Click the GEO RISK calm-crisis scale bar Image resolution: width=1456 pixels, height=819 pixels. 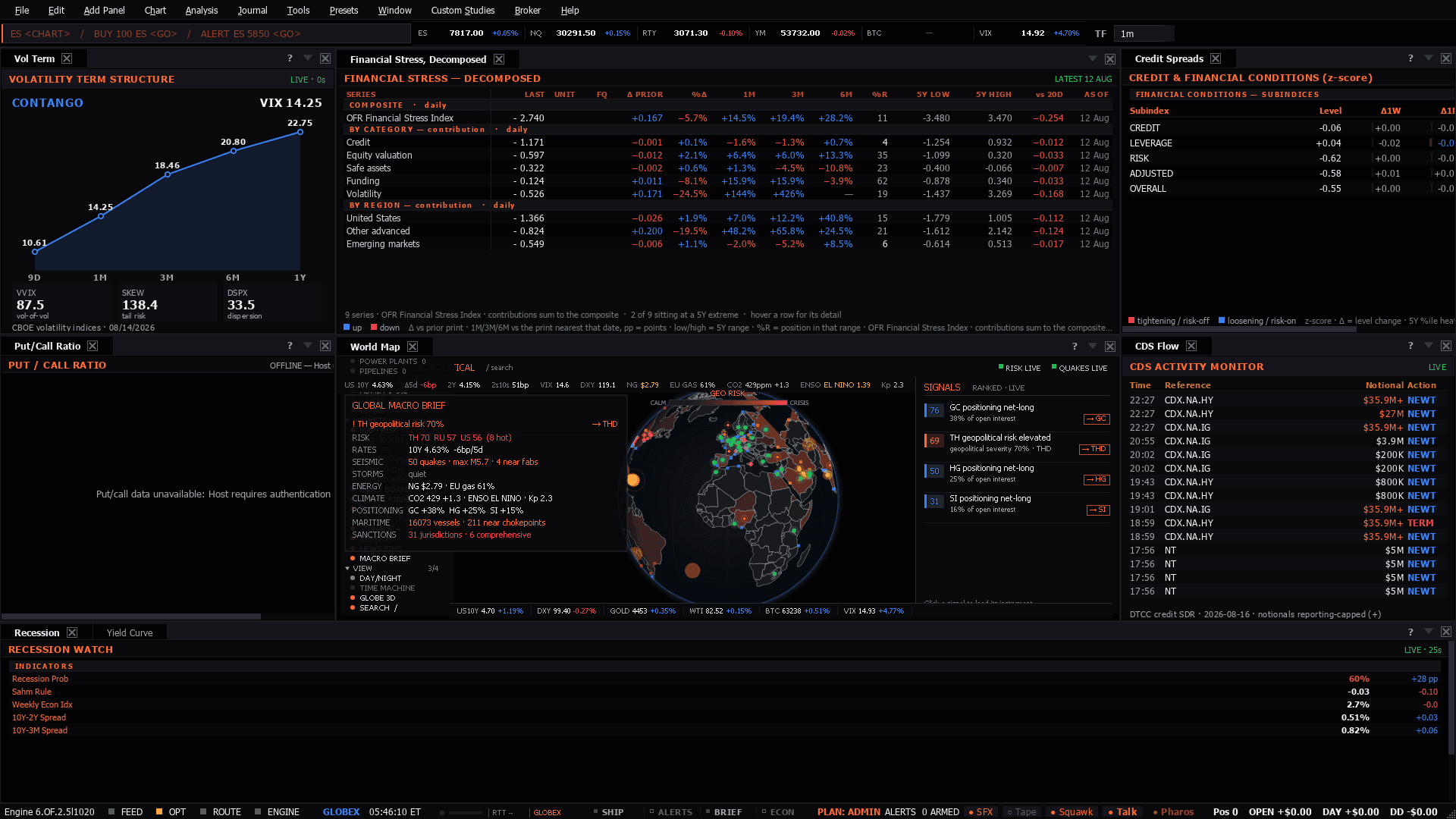coord(727,403)
